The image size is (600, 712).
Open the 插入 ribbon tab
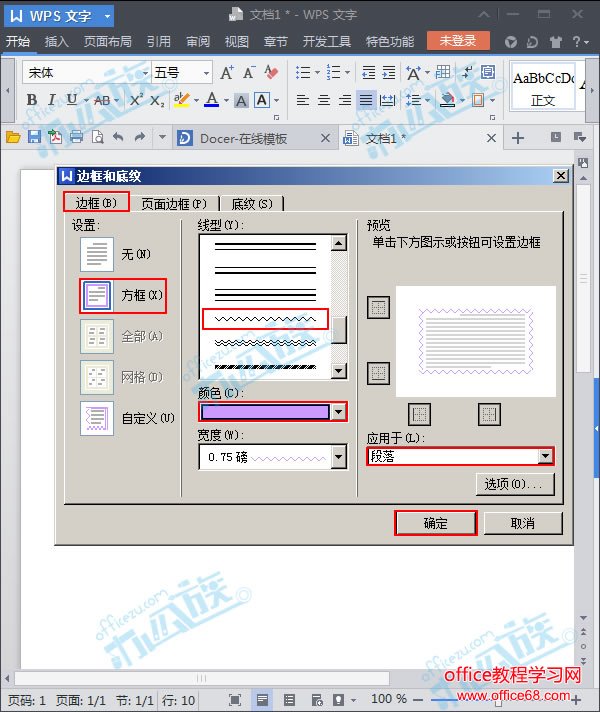(x=56, y=41)
